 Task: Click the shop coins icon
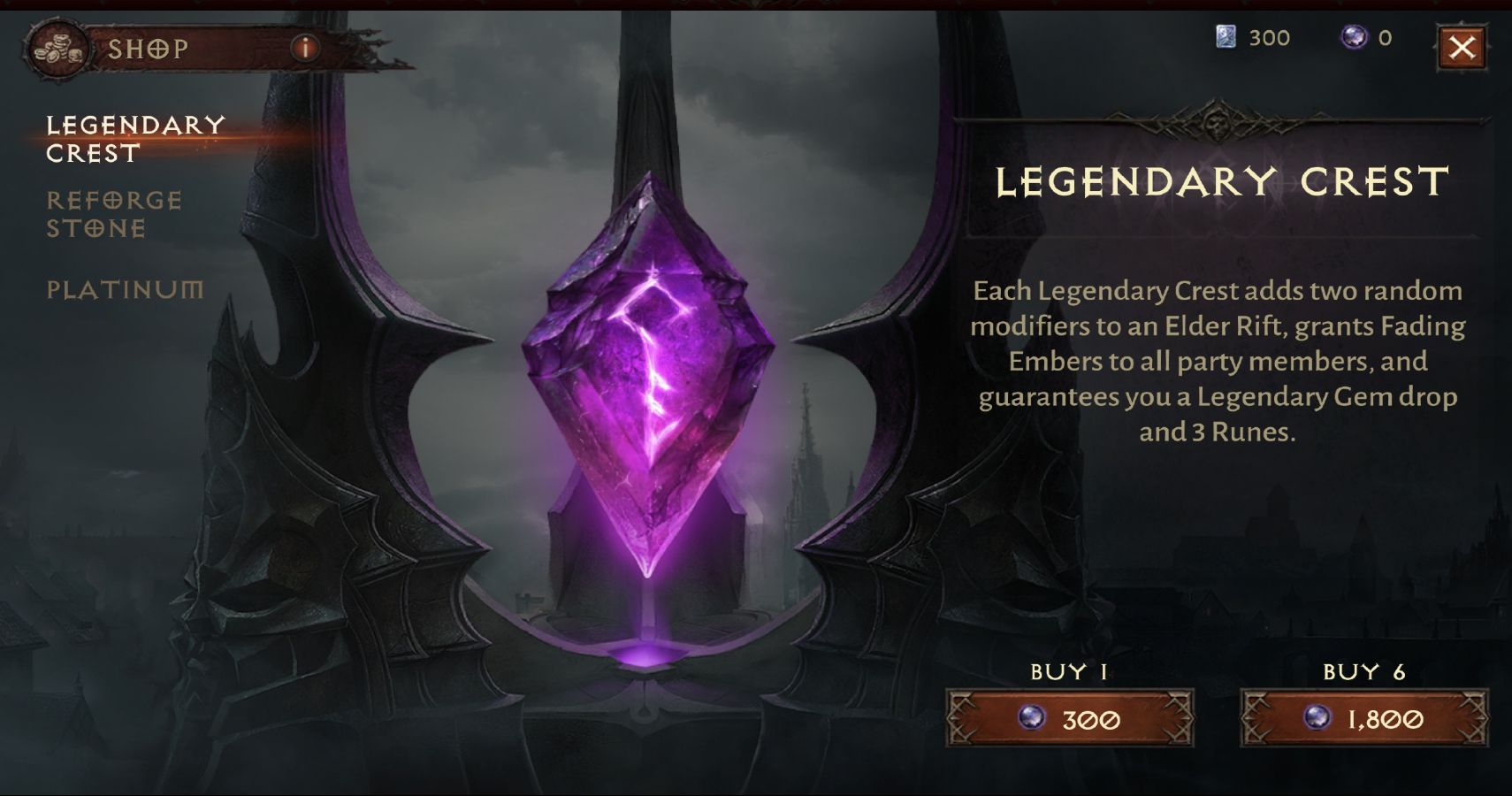tap(57, 50)
